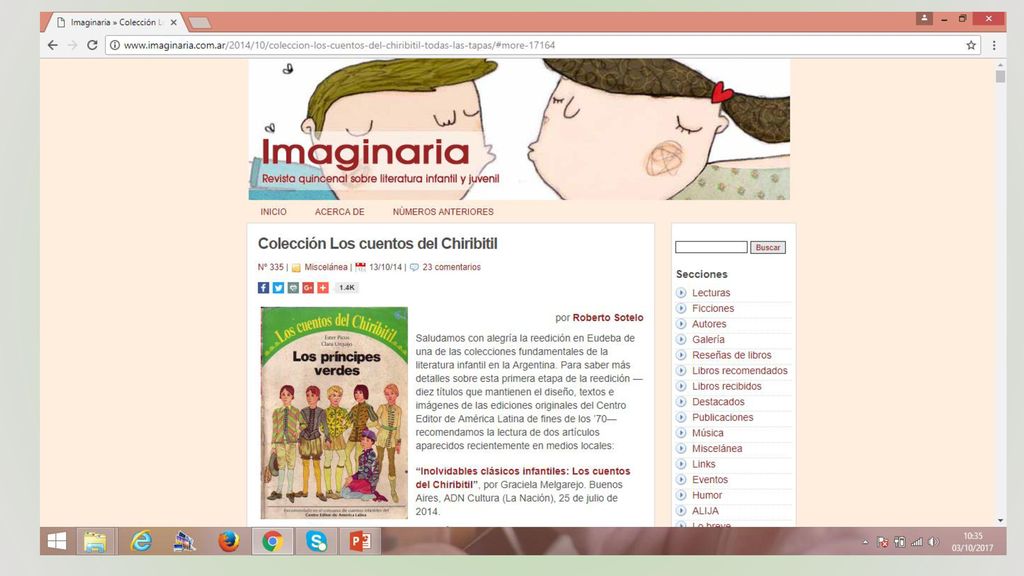Click the bullet arrow icon next to Galería

pos(681,340)
